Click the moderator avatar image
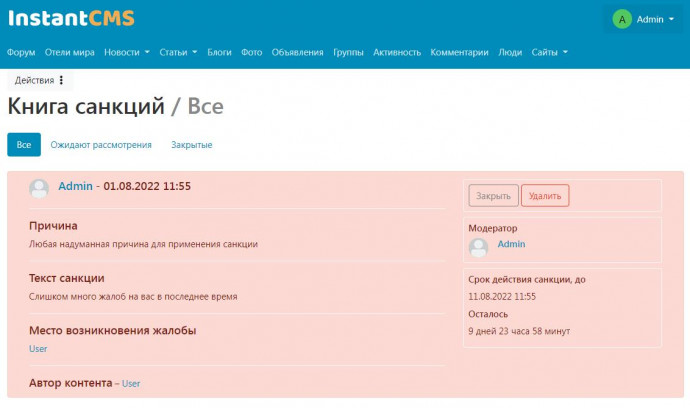Image resolution: width=690 pixels, height=408 pixels. (478, 248)
